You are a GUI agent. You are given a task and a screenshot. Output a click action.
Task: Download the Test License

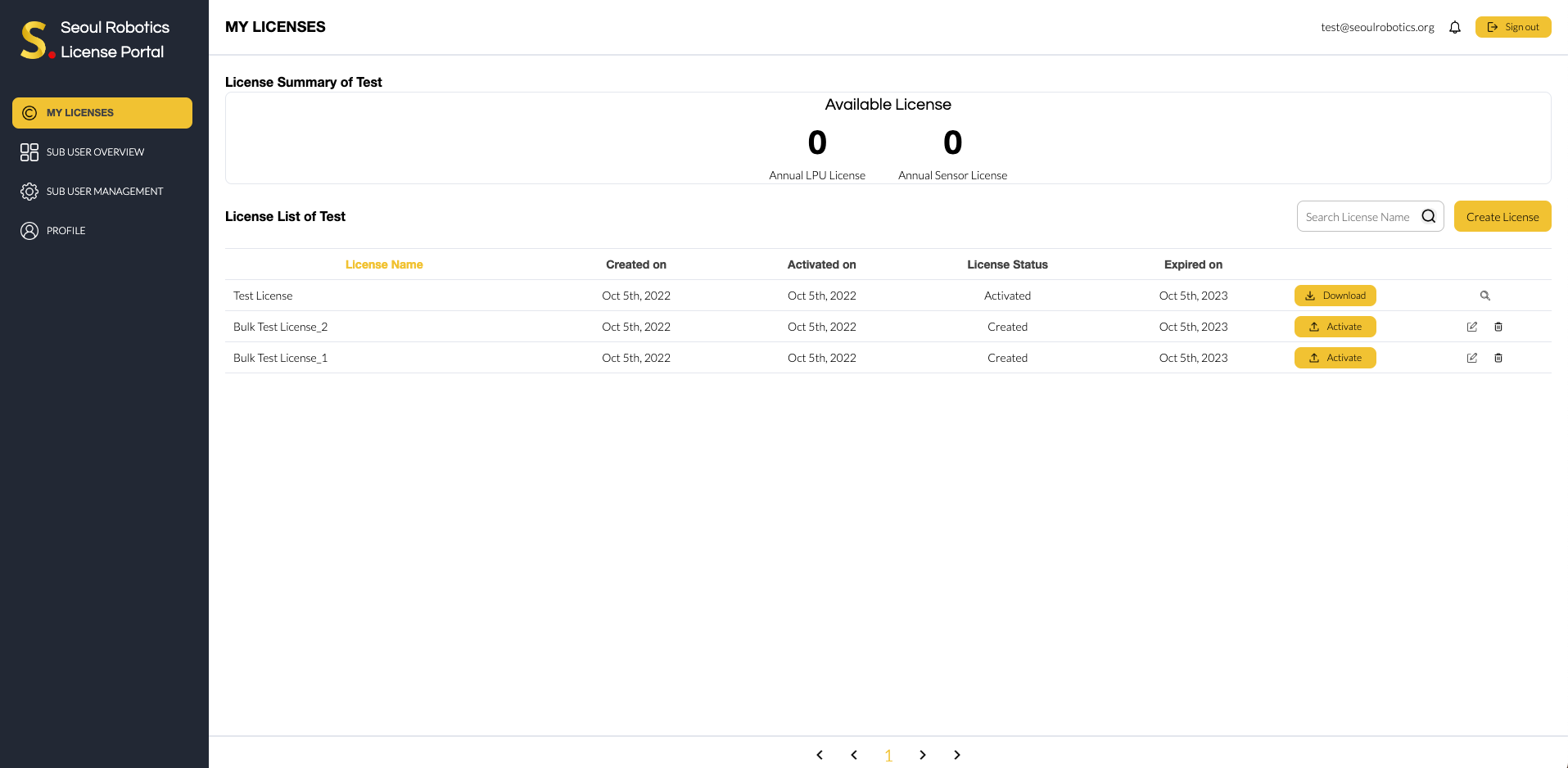[x=1335, y=296]
